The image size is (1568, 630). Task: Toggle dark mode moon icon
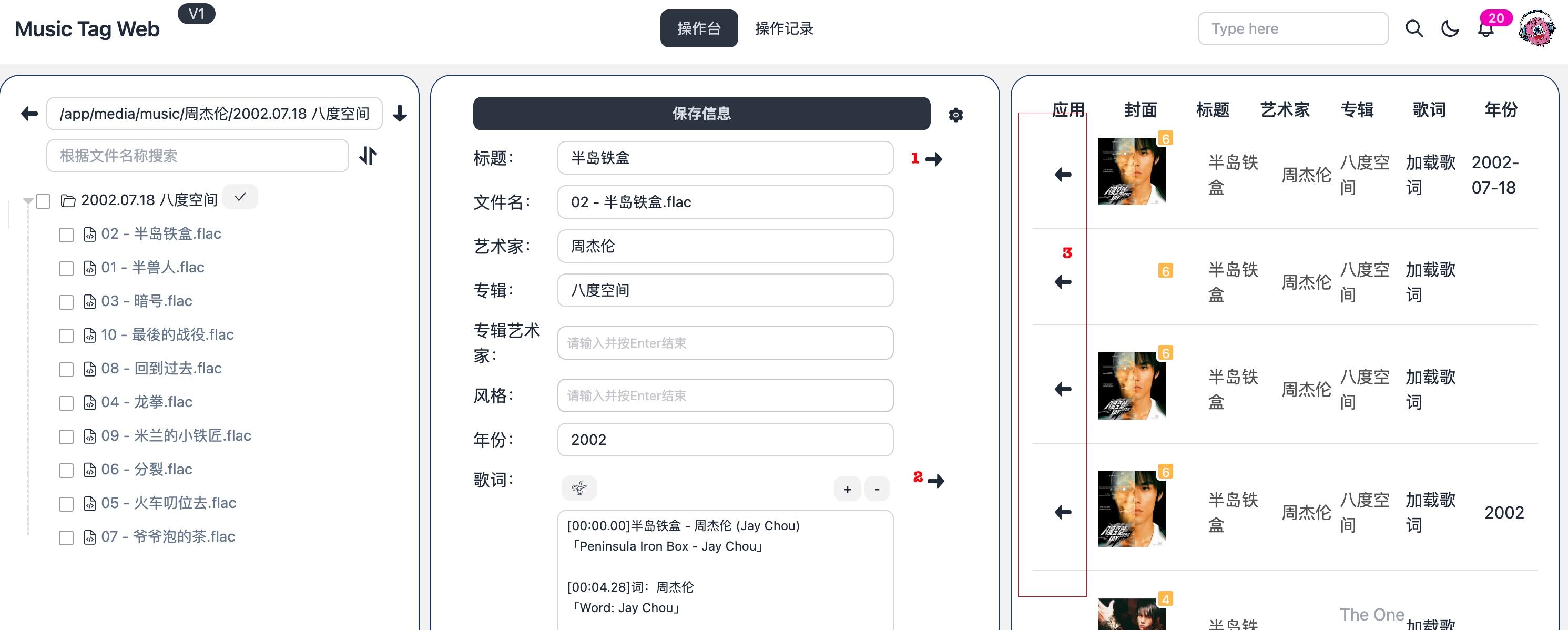(x=1451, y=28)
